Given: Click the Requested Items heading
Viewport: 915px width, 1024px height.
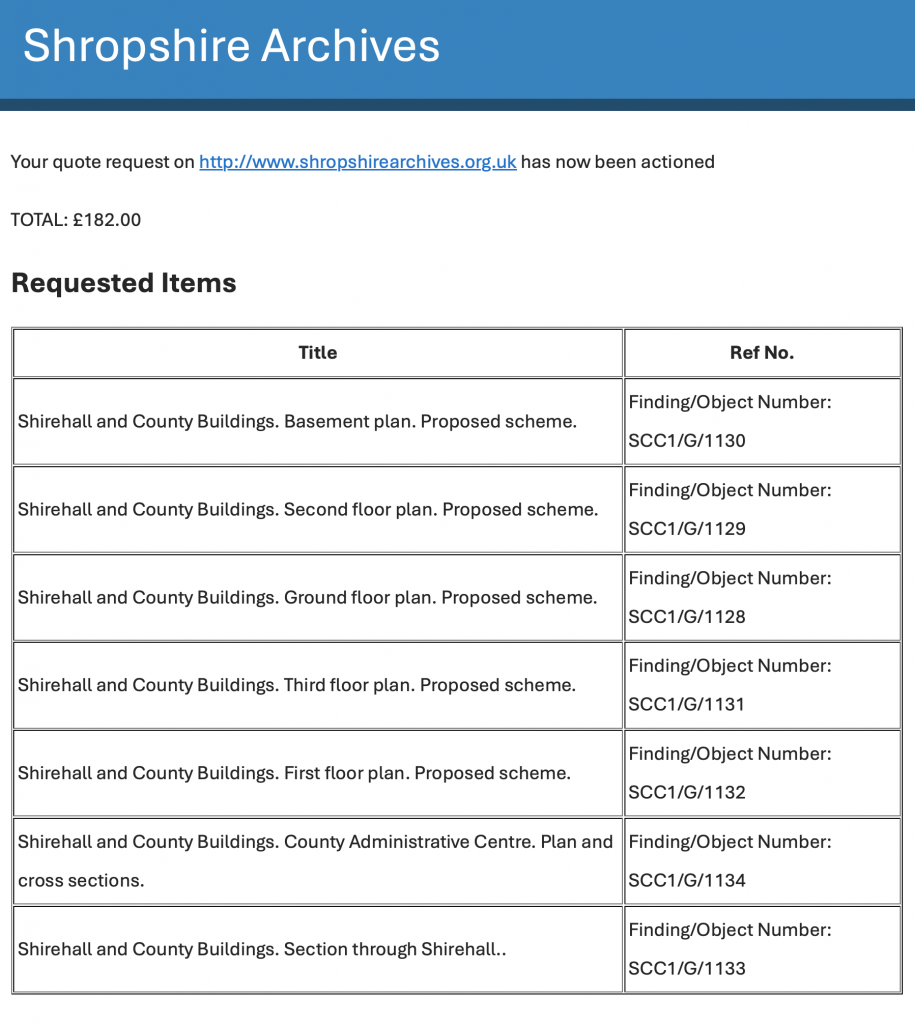Looking at the screenshot, I should 124,283.
